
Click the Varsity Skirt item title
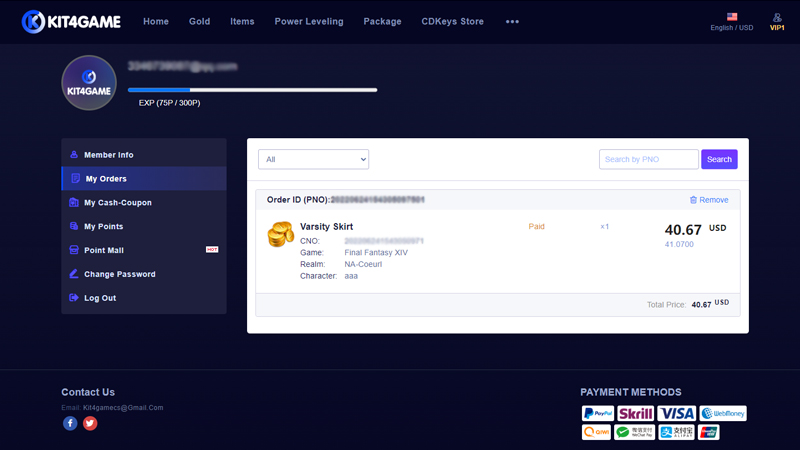327,227
